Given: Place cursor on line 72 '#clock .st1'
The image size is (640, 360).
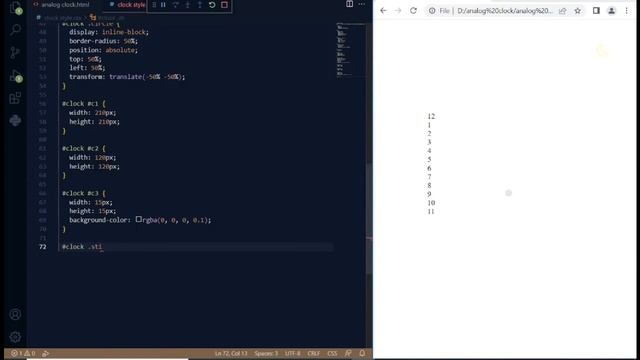Looking at the screenshot, I should (82, 247).
